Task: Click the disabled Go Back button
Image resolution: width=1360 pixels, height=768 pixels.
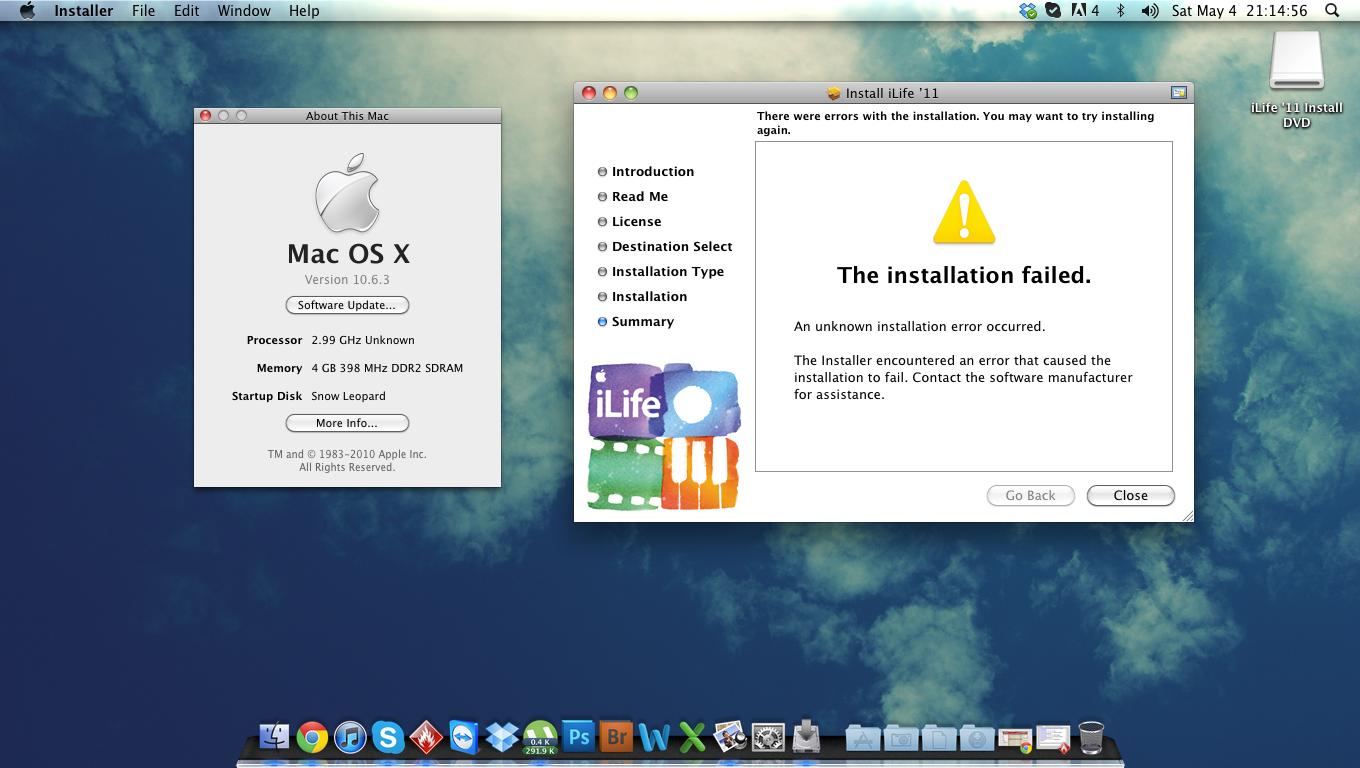Action: click(1030, 495)
